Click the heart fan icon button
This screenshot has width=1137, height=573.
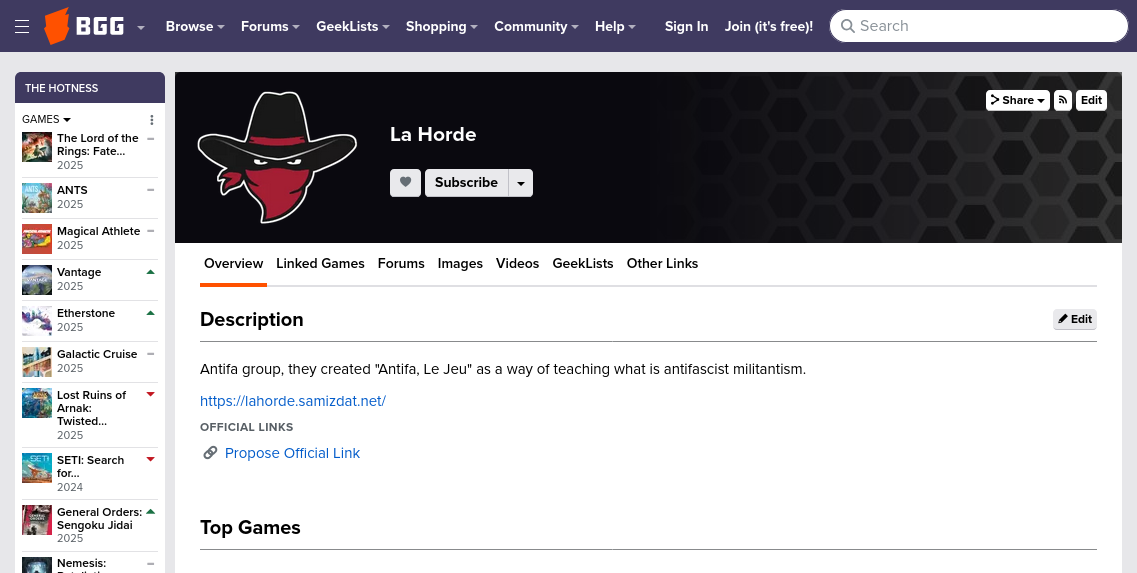pyautogui.click(x=405, y=183)
